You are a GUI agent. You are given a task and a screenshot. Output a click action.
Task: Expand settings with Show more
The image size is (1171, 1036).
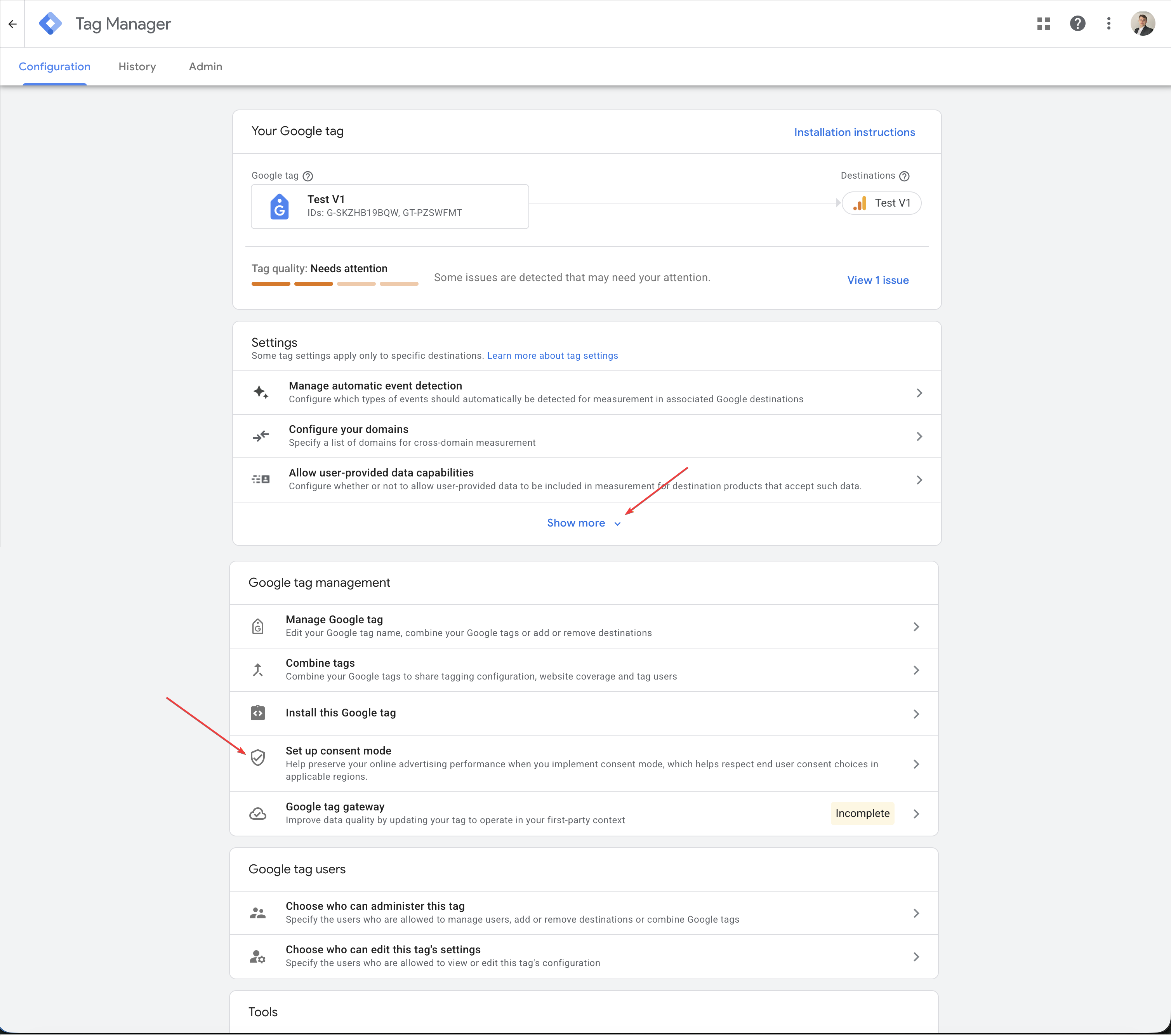[x=584, y=523]
